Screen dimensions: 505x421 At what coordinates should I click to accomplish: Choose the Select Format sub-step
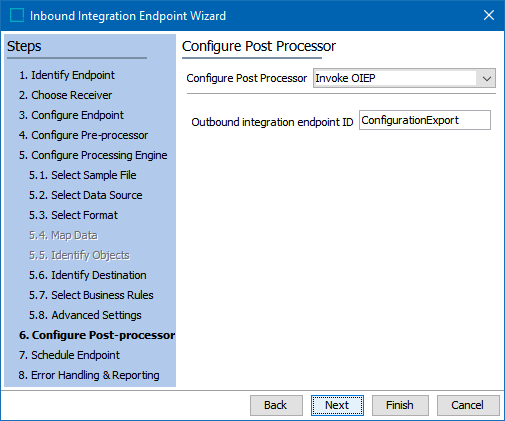[73, 215]
